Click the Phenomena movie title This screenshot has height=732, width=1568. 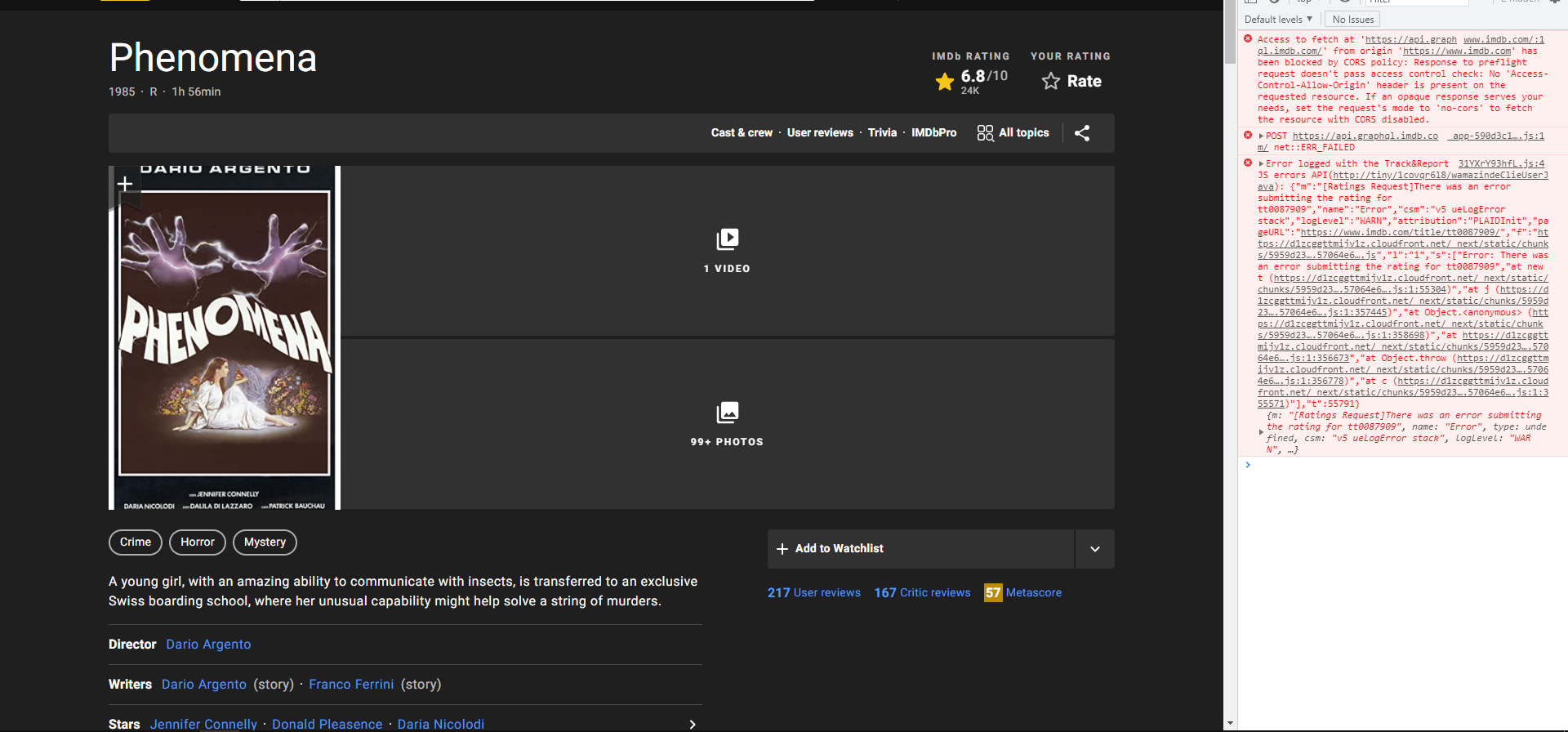213,58
